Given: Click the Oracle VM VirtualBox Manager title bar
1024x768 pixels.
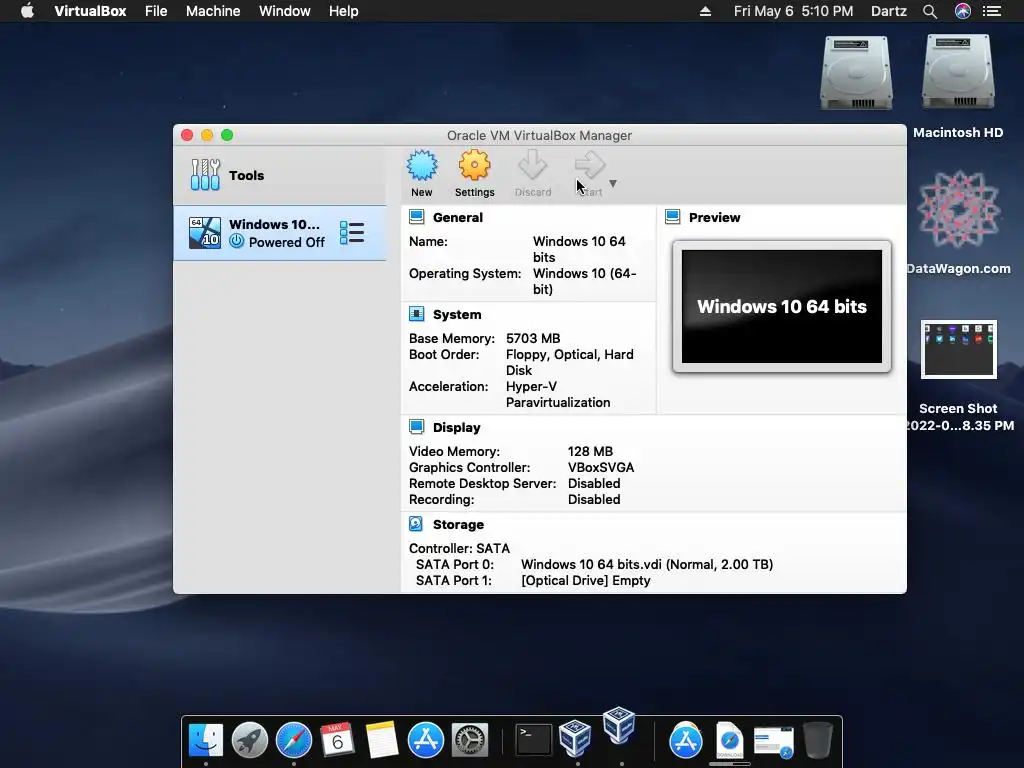Looking at the screenshot, I should (x=539, y=135).
